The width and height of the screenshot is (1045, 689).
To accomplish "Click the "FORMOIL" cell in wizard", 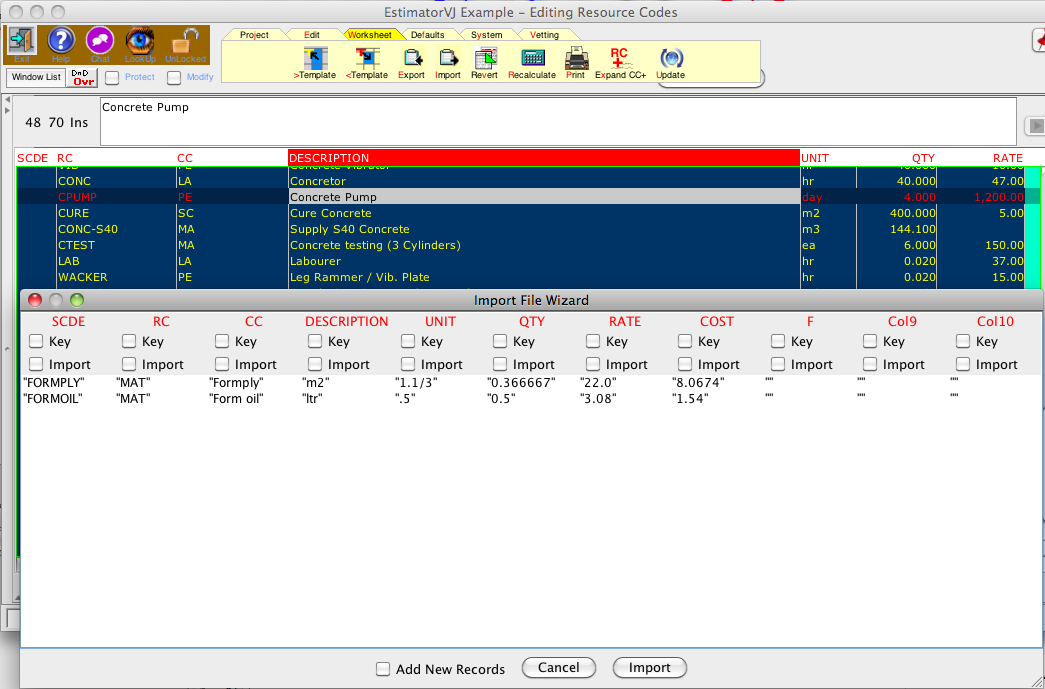I will [53, 398].
